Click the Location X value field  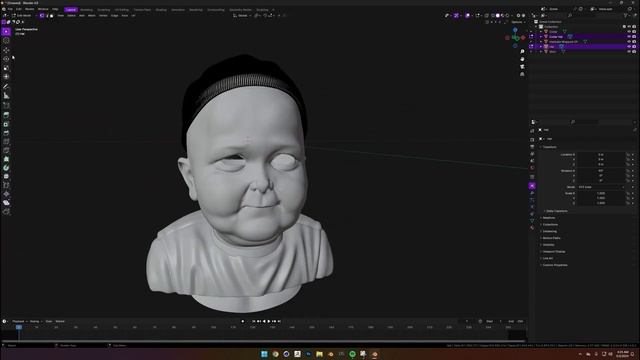601,155
